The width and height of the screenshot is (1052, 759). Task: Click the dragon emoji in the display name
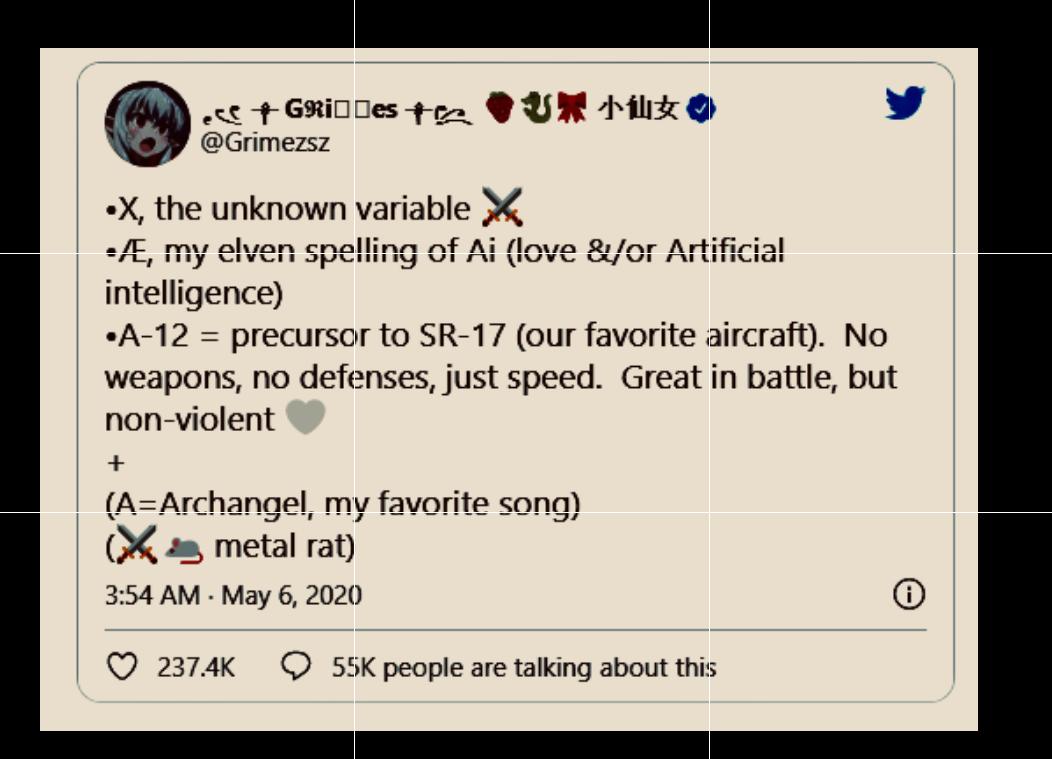[536, 107]
